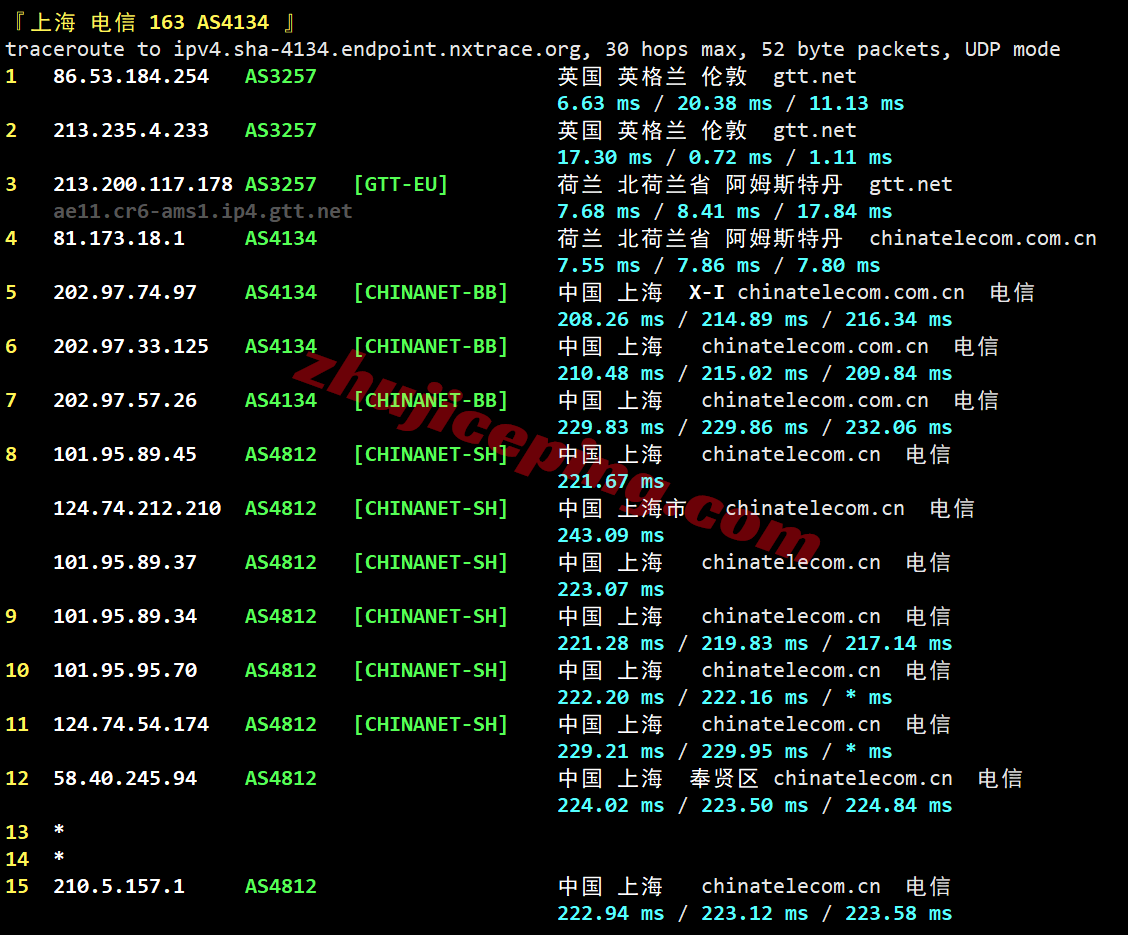1128x935 pixels.
Task: Select the [CHINANET-SH] tag on hop 8
Action: 431,454
